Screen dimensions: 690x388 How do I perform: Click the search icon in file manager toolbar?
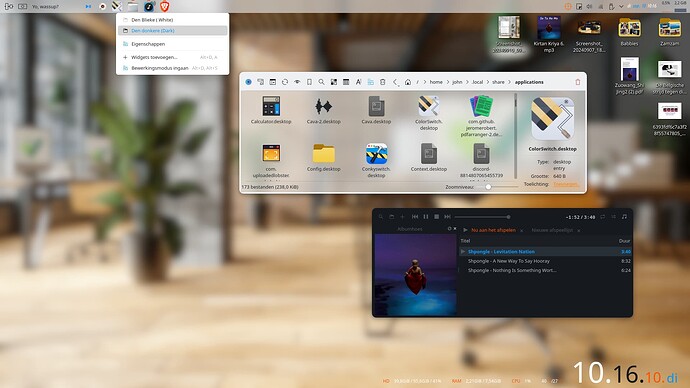[x=322, y=82]
